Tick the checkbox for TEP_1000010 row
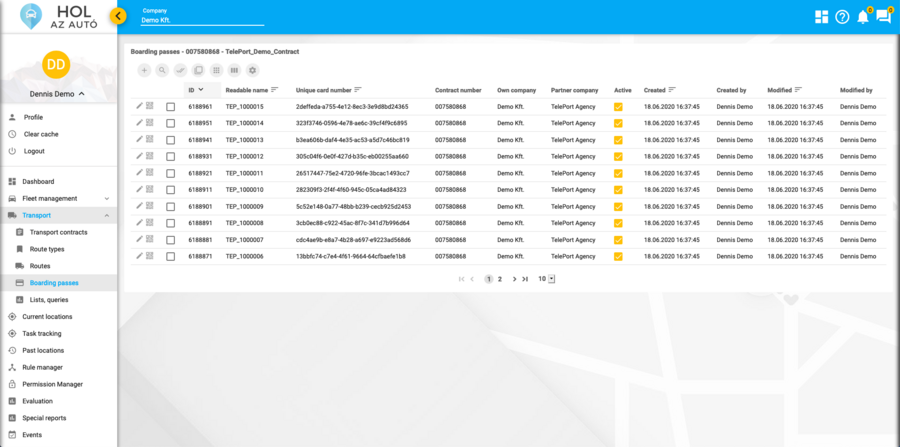Screen dimensions: 900x447 point(171,190)
